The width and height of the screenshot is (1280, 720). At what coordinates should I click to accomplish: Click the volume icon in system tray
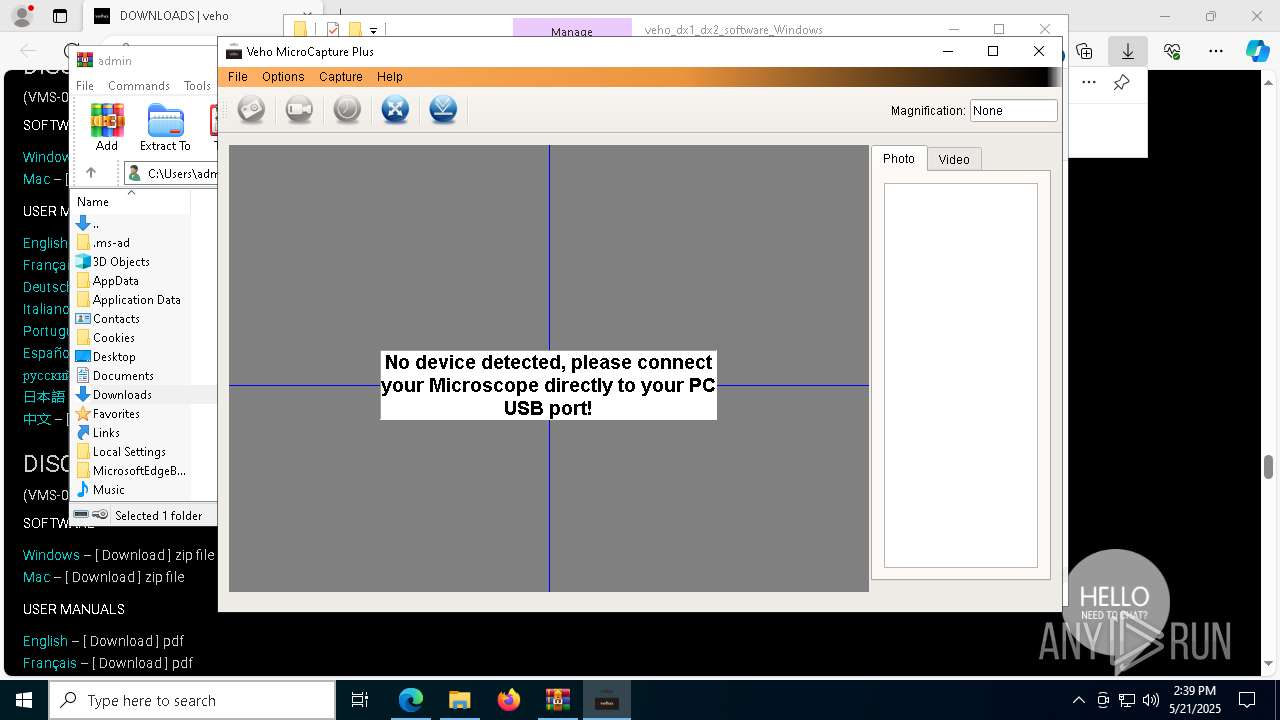[x=1150, y=700]
